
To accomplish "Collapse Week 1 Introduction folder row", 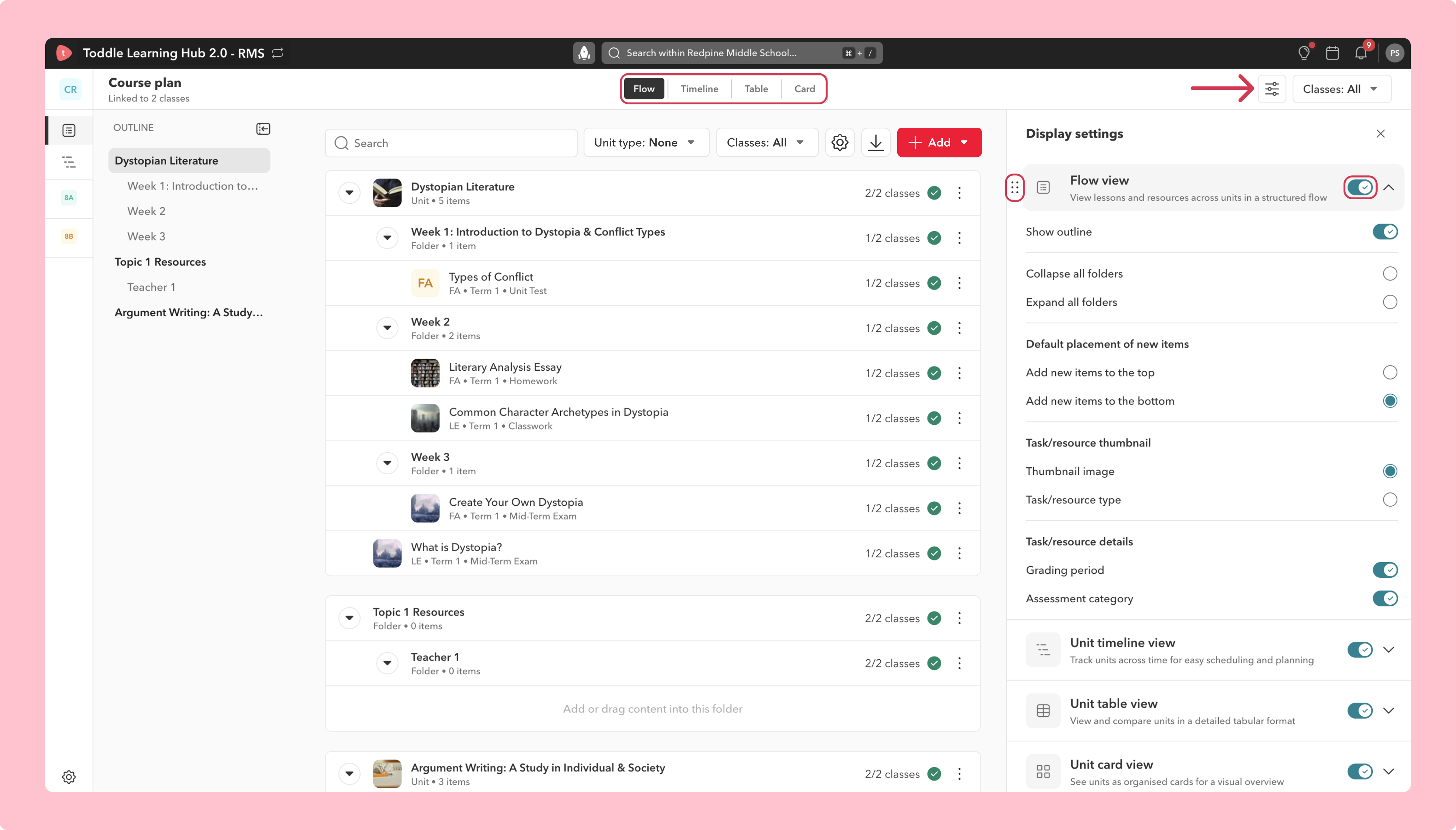I will pyautogui.click(x=387, y=238).
